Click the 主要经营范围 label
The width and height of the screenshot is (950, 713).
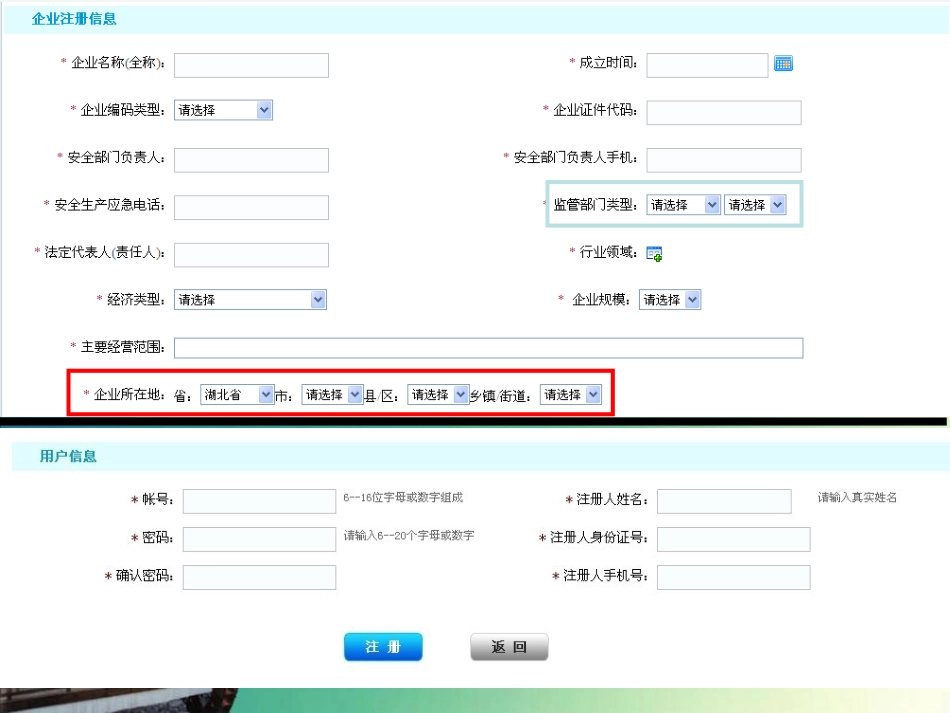click(x=122, y=347)
